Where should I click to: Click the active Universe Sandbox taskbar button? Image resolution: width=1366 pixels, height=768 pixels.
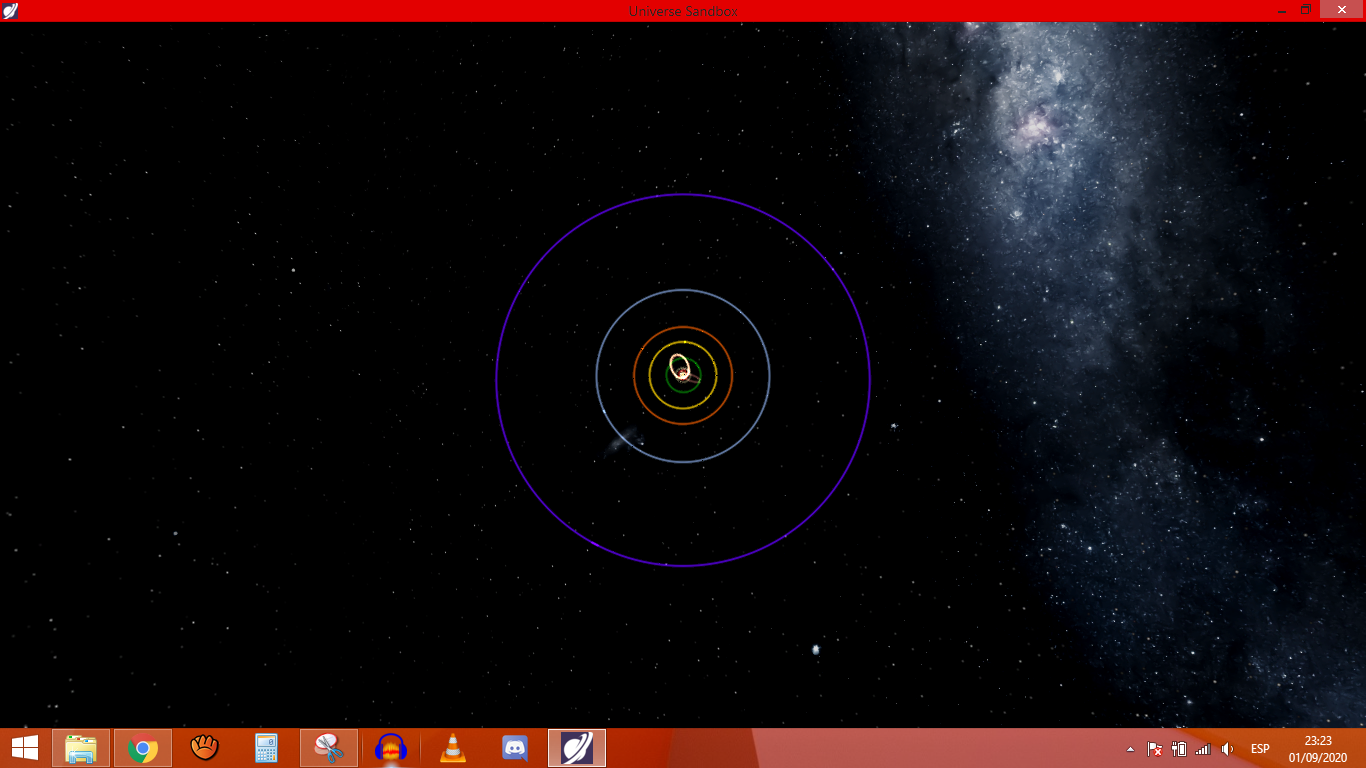click(577, 748)
